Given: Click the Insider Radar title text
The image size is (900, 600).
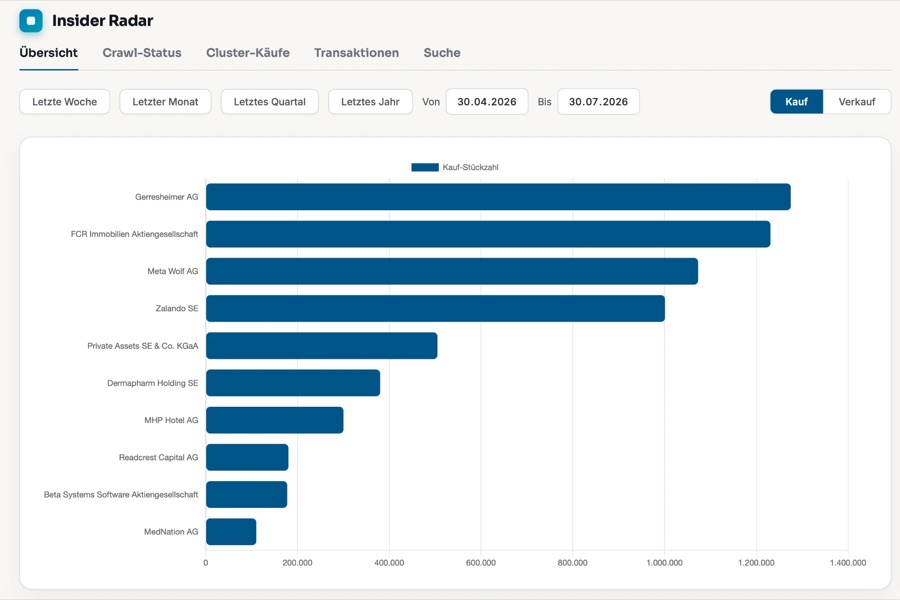Looking at the screenshot, I should click(x=103, y=21).
